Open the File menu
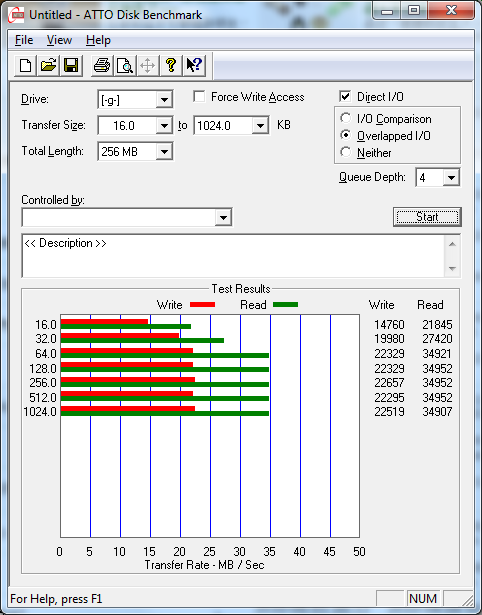 click(24, 40)
